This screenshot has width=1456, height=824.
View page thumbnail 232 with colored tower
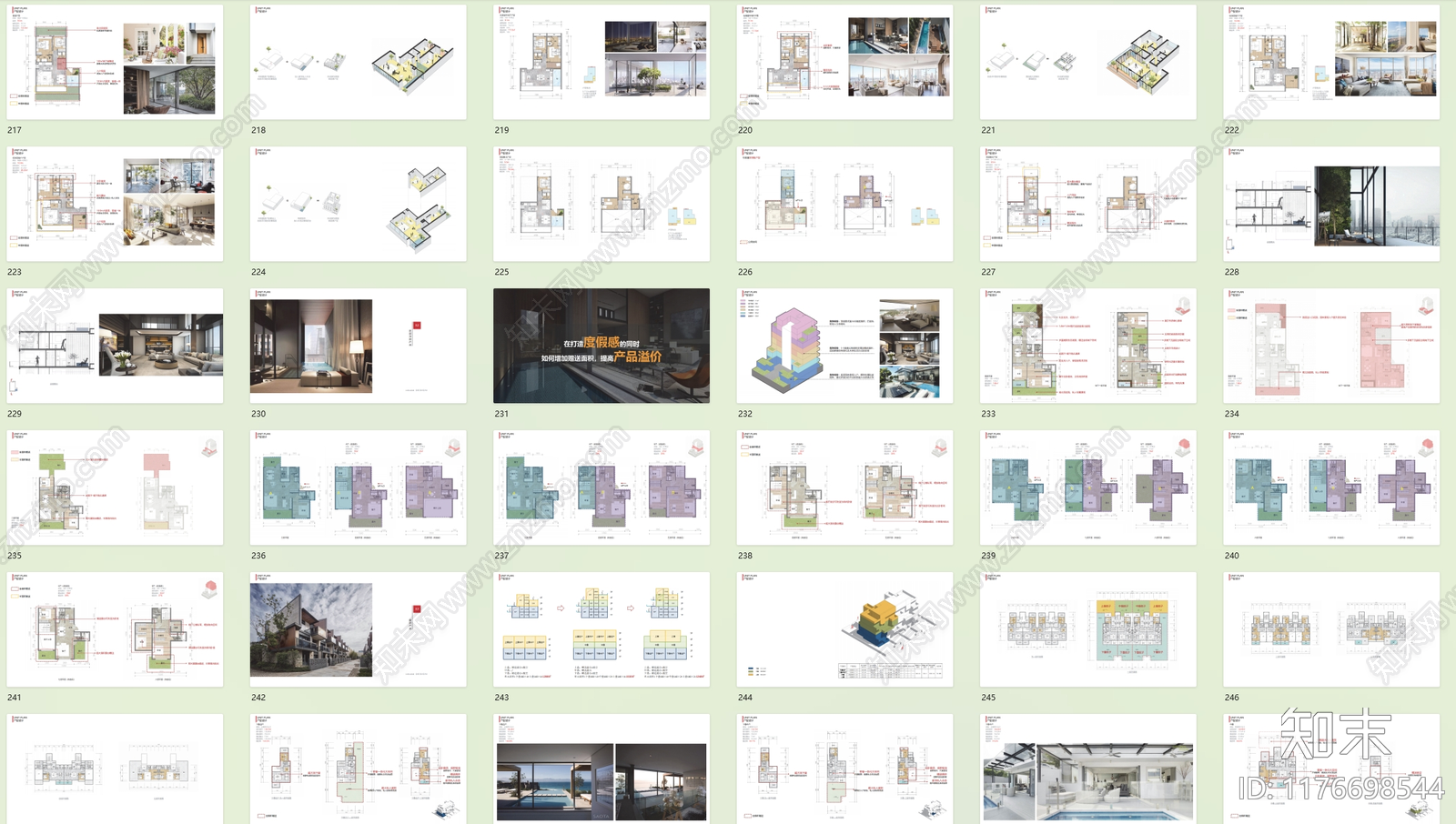tap(844, 346)
